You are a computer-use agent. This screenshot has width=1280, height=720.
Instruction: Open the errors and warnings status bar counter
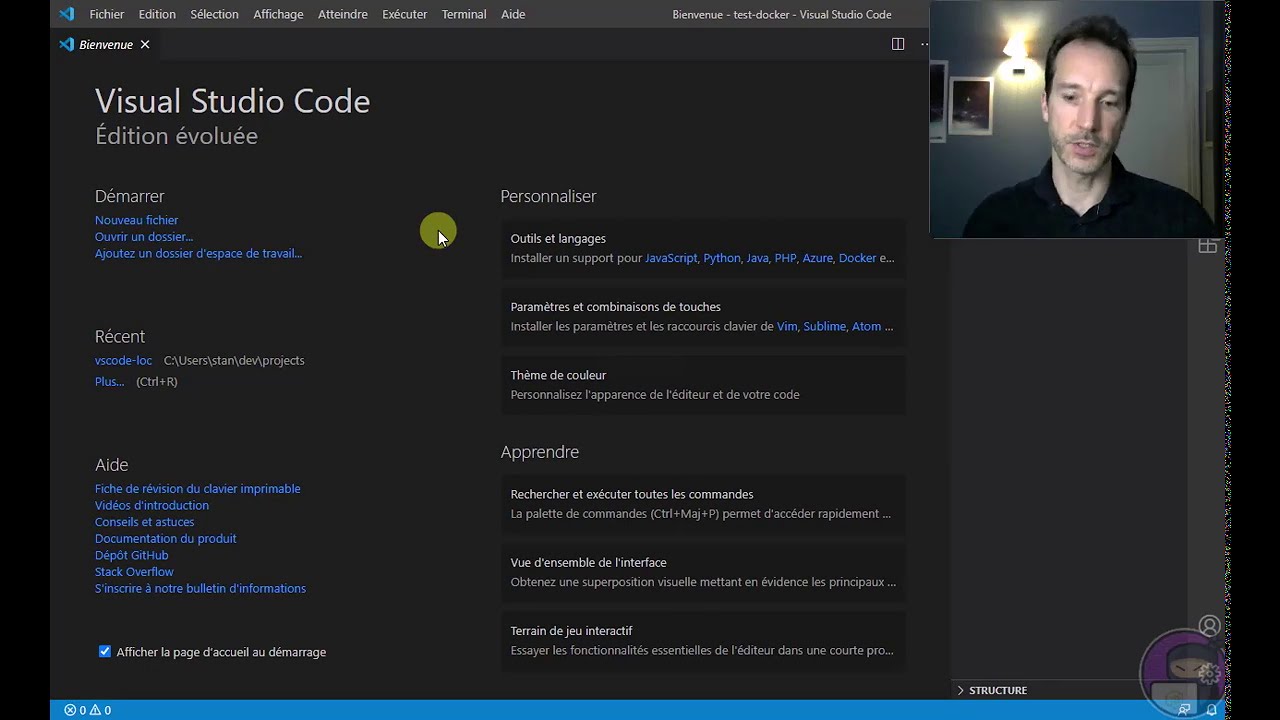[88, 710]
